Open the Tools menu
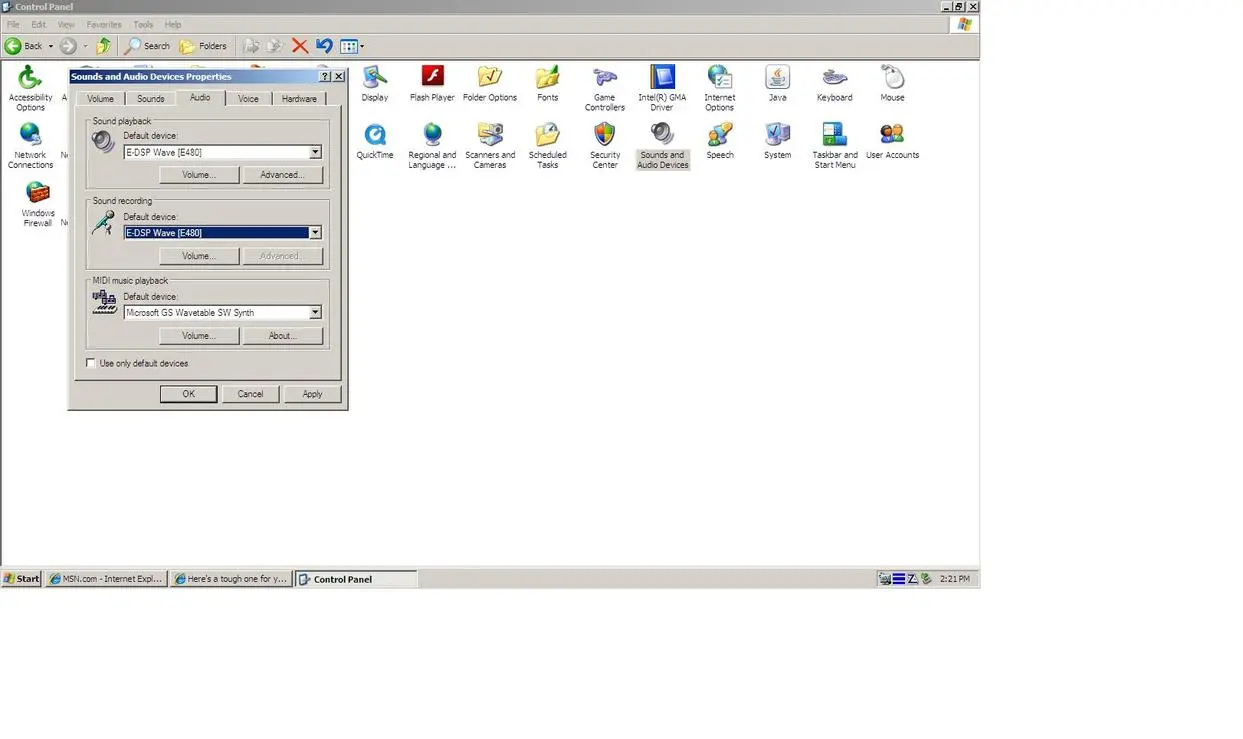The width and height of the screenshot is (1243, 739). [143, 24]
